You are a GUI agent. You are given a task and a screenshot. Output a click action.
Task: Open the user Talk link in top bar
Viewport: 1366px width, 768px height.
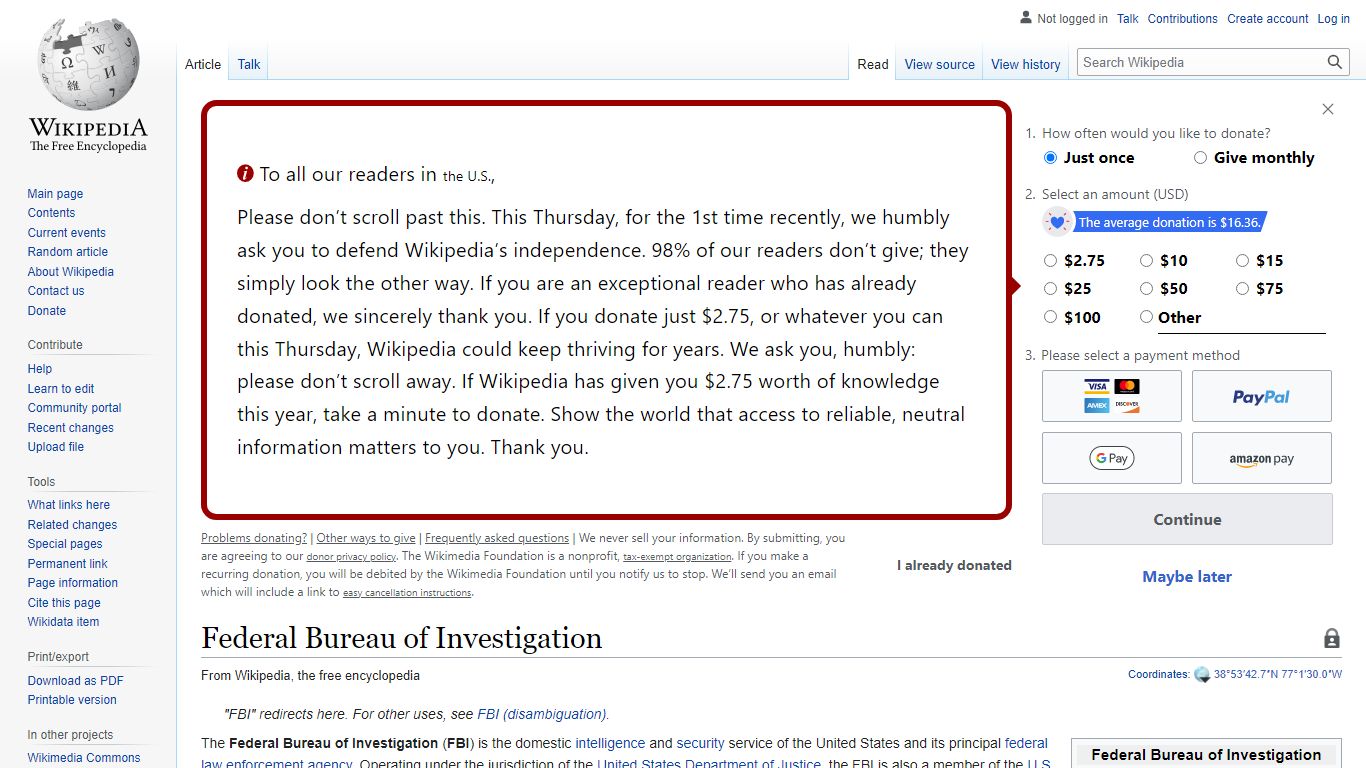(1128, 19)
